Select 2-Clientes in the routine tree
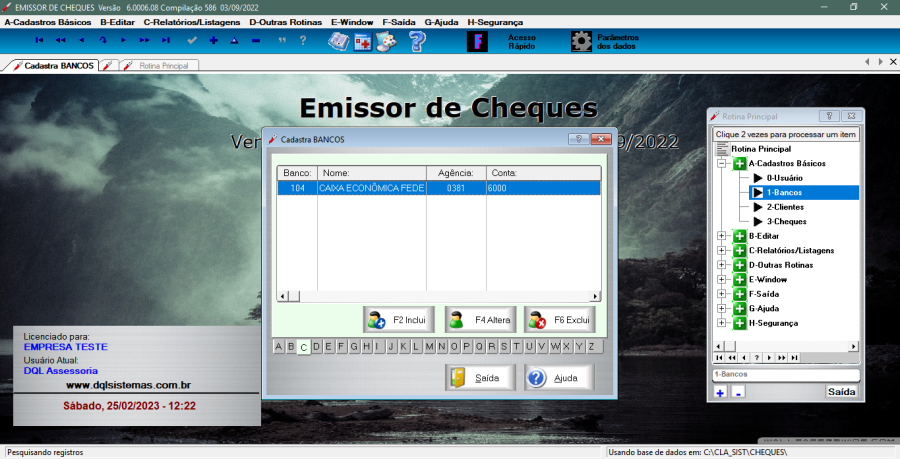The width and height of the screenshot is (900, 459). coord(786,207)
